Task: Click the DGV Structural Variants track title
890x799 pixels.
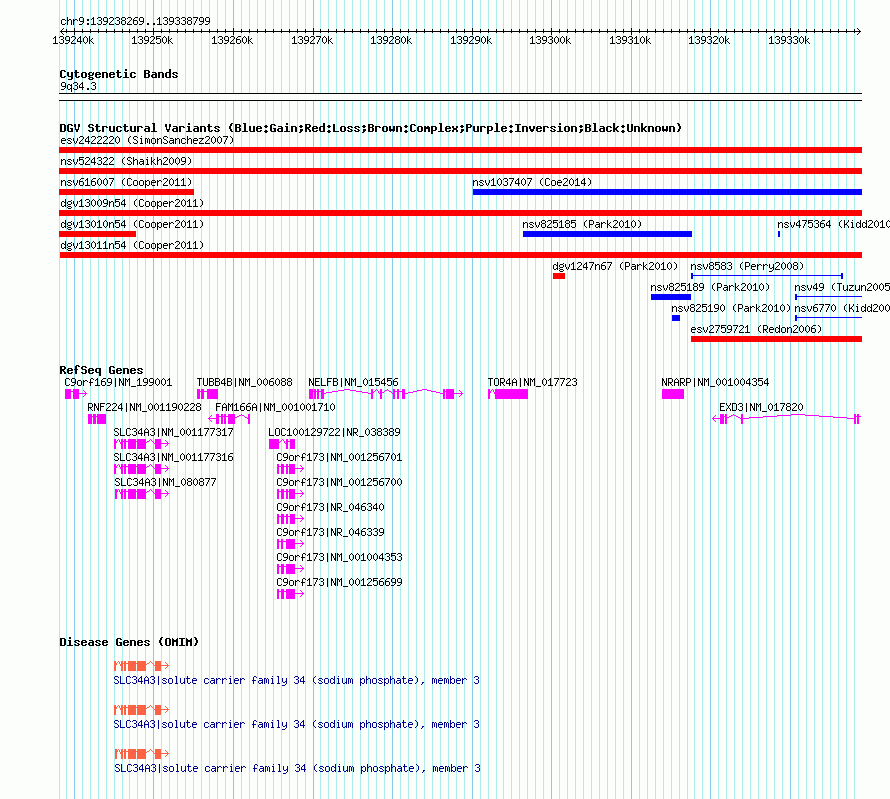Action: tap(370, 128)
